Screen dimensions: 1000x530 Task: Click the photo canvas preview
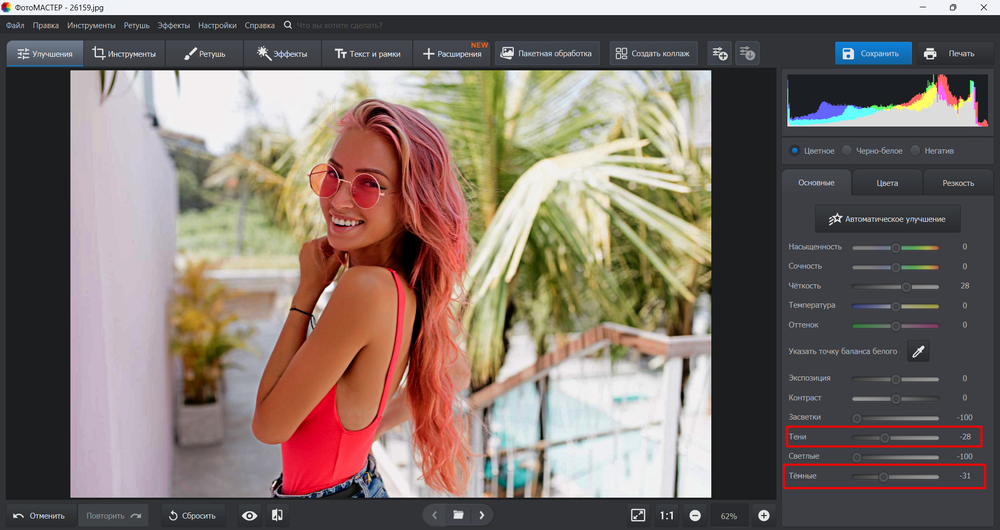390,284
